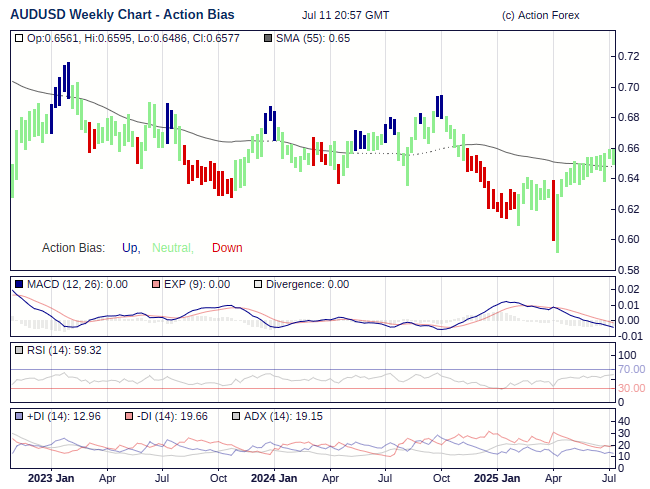The image size is (650, 489).
Task: Select the ADX (14) legend square
Action: click(x=236, y=416)
